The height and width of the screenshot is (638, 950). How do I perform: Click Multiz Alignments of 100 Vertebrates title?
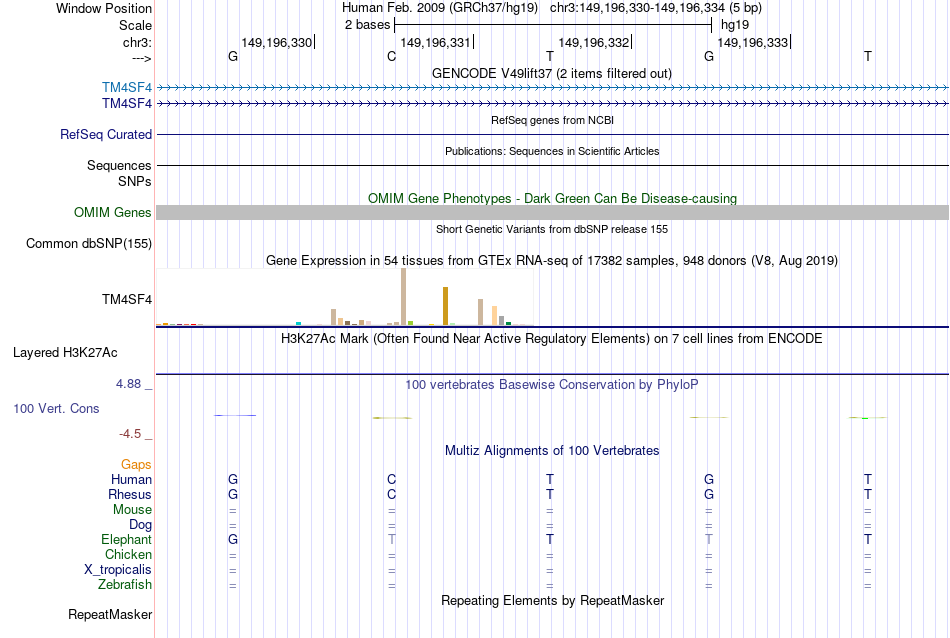click(552, 450)
